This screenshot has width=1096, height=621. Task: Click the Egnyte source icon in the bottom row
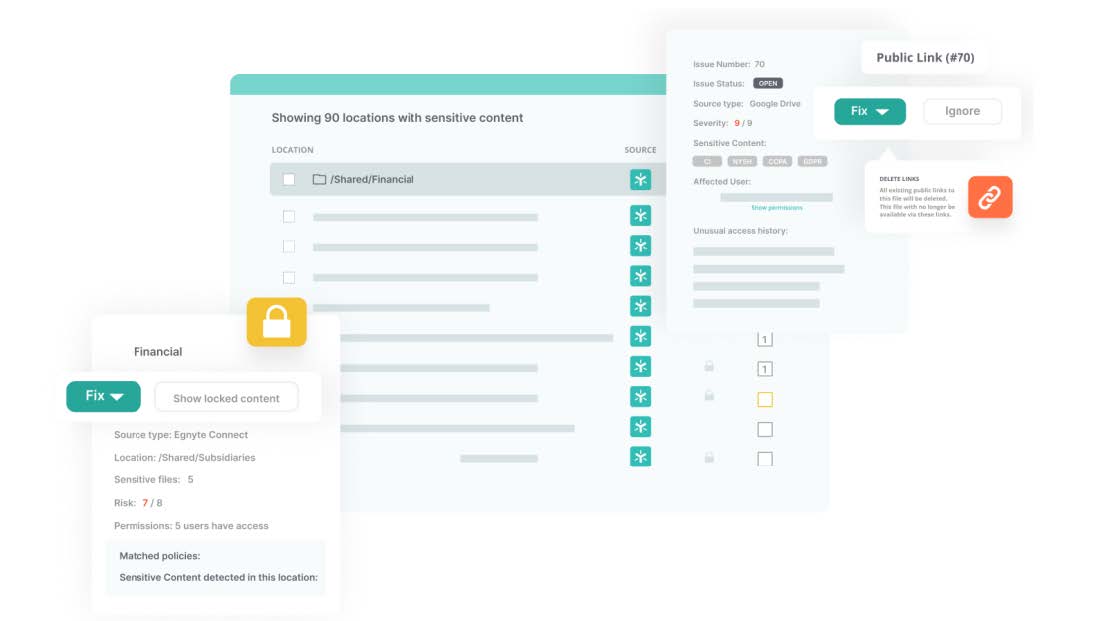(x=640, y=457)
